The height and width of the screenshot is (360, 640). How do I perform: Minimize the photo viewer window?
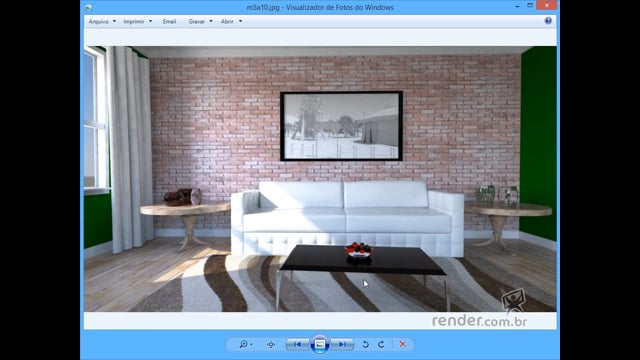coord(517,6)
